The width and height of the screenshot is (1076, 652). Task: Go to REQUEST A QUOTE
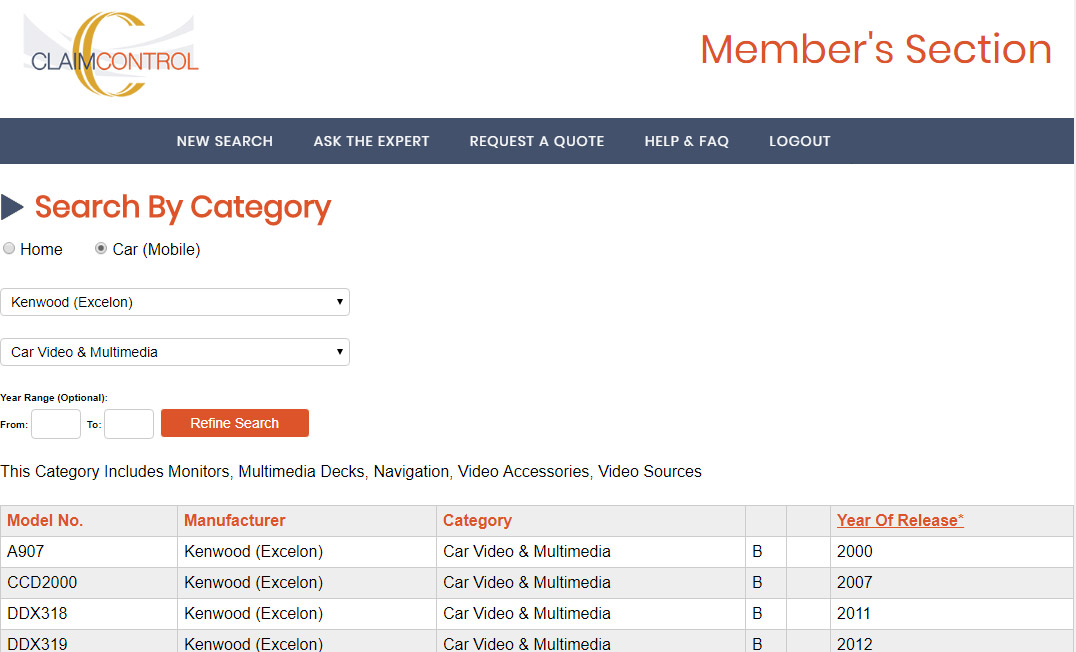(537, 141)
